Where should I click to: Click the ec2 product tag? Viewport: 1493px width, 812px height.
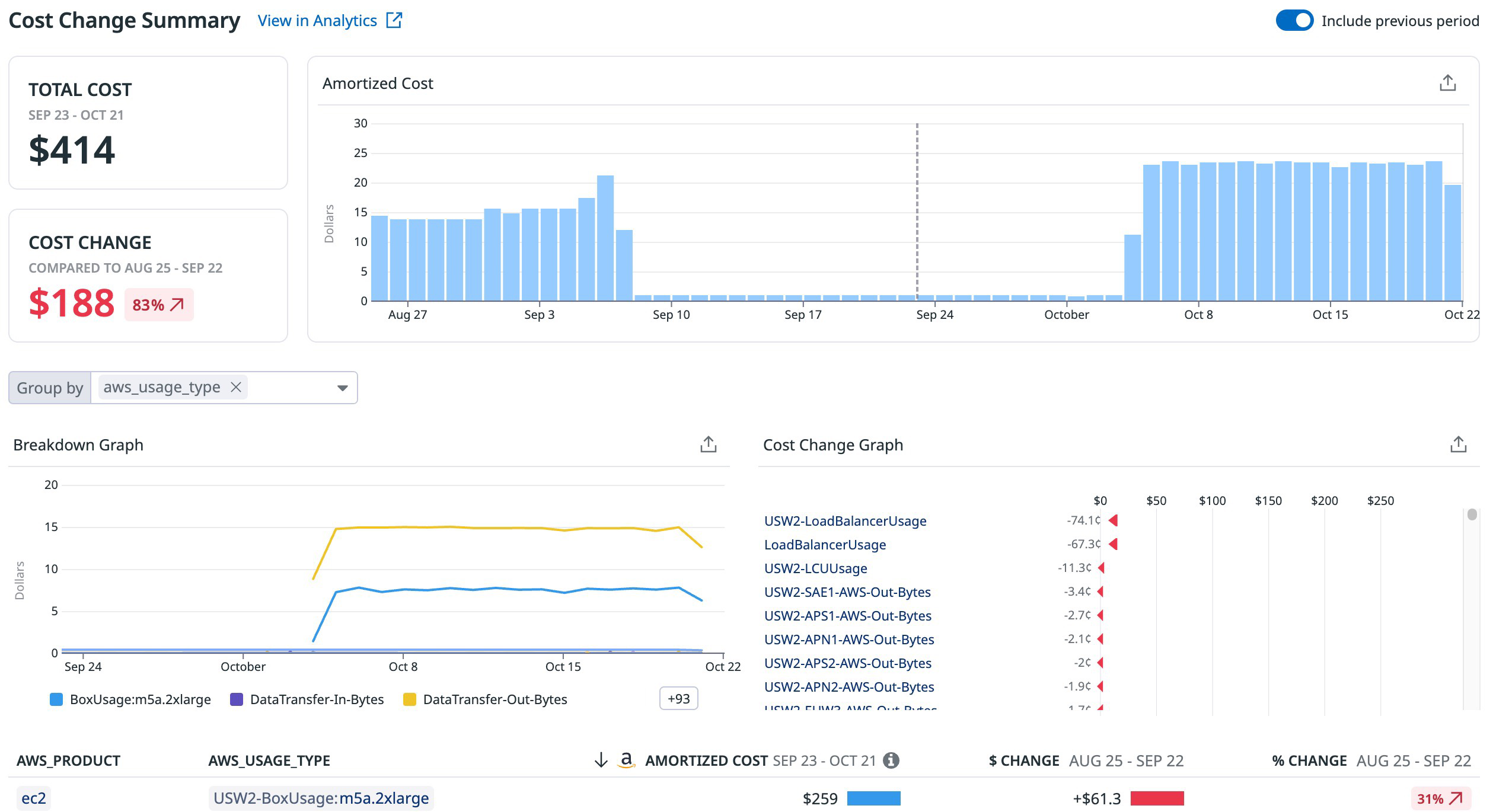pyautogui.click(x=33, y=798)
